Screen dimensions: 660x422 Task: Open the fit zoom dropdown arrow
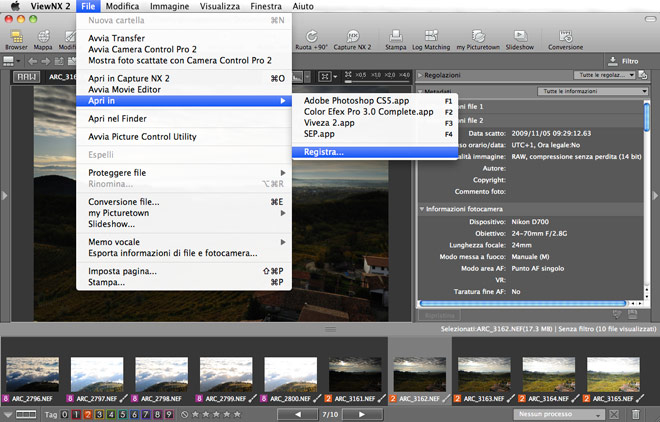click(335, 77)
